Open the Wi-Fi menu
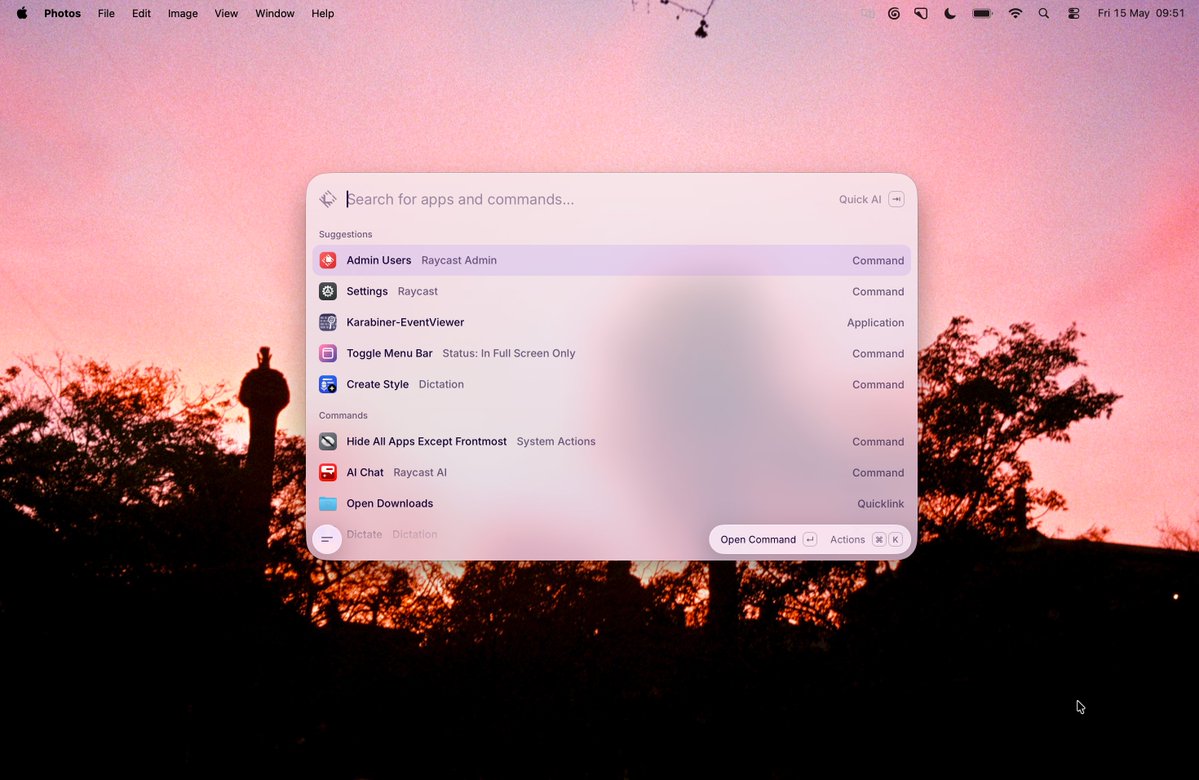The height and width of the screenshot is (780, 1199). [x=1015, y=13]
